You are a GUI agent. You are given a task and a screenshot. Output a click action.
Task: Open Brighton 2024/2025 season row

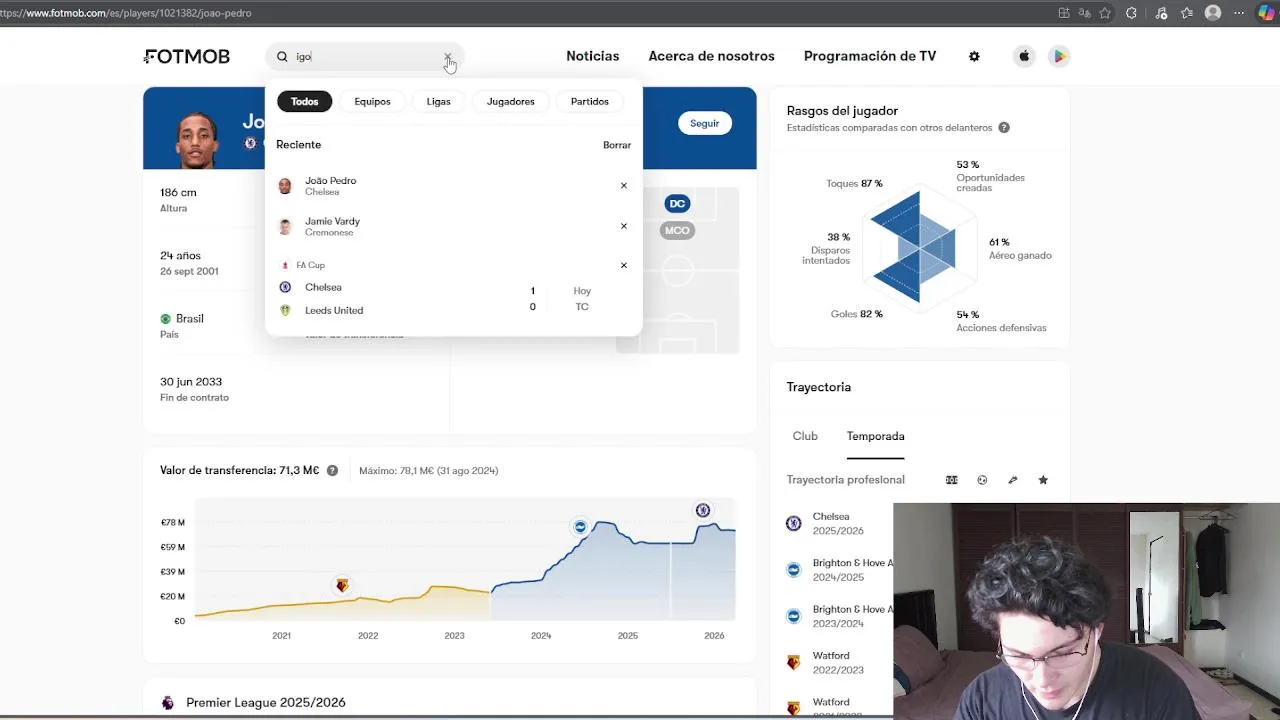[839, 570]
